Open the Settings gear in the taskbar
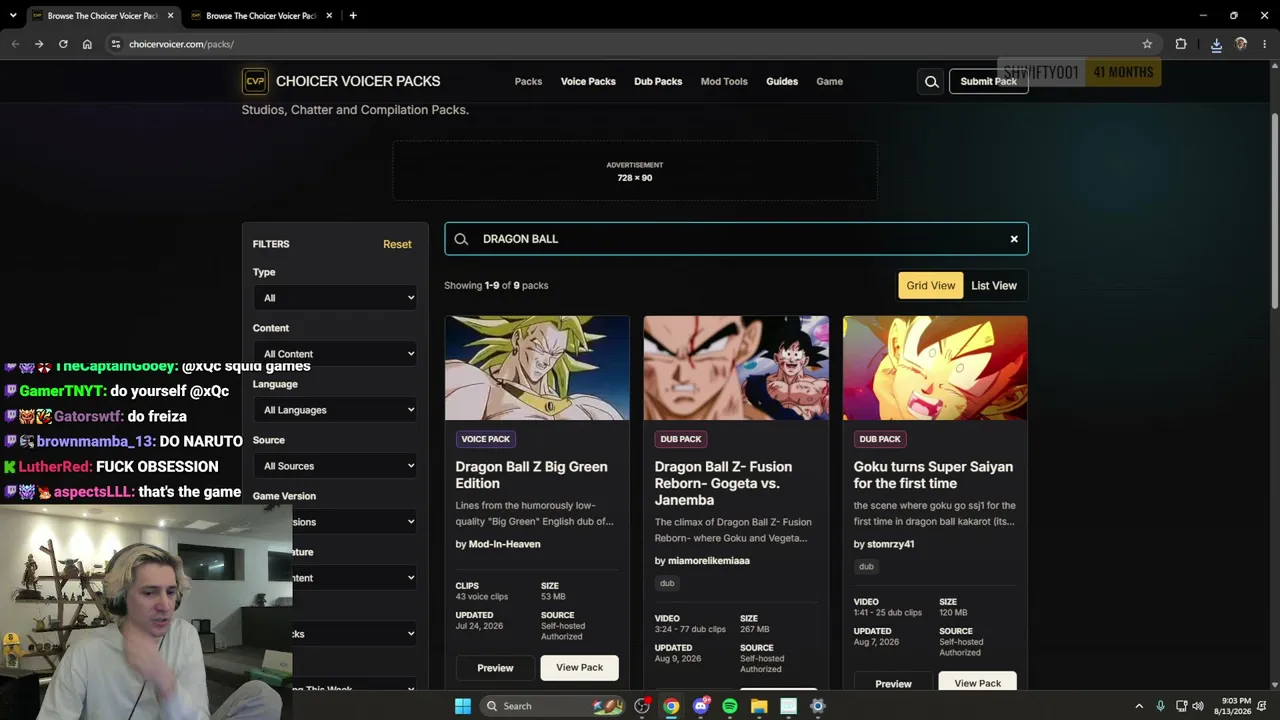The width and height of the screenshot is (1280, 720). tap(817, 706)
